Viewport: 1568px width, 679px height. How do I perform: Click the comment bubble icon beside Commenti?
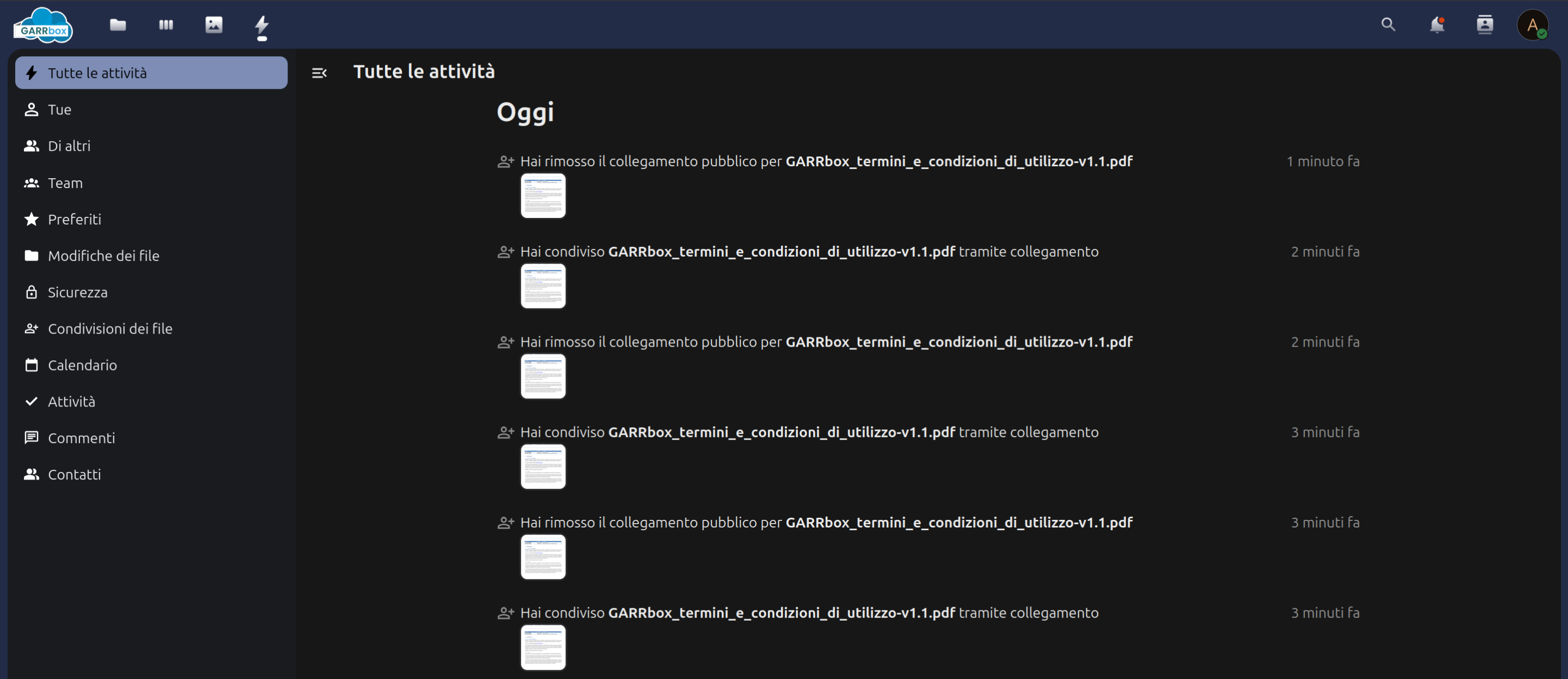[31, 437]
